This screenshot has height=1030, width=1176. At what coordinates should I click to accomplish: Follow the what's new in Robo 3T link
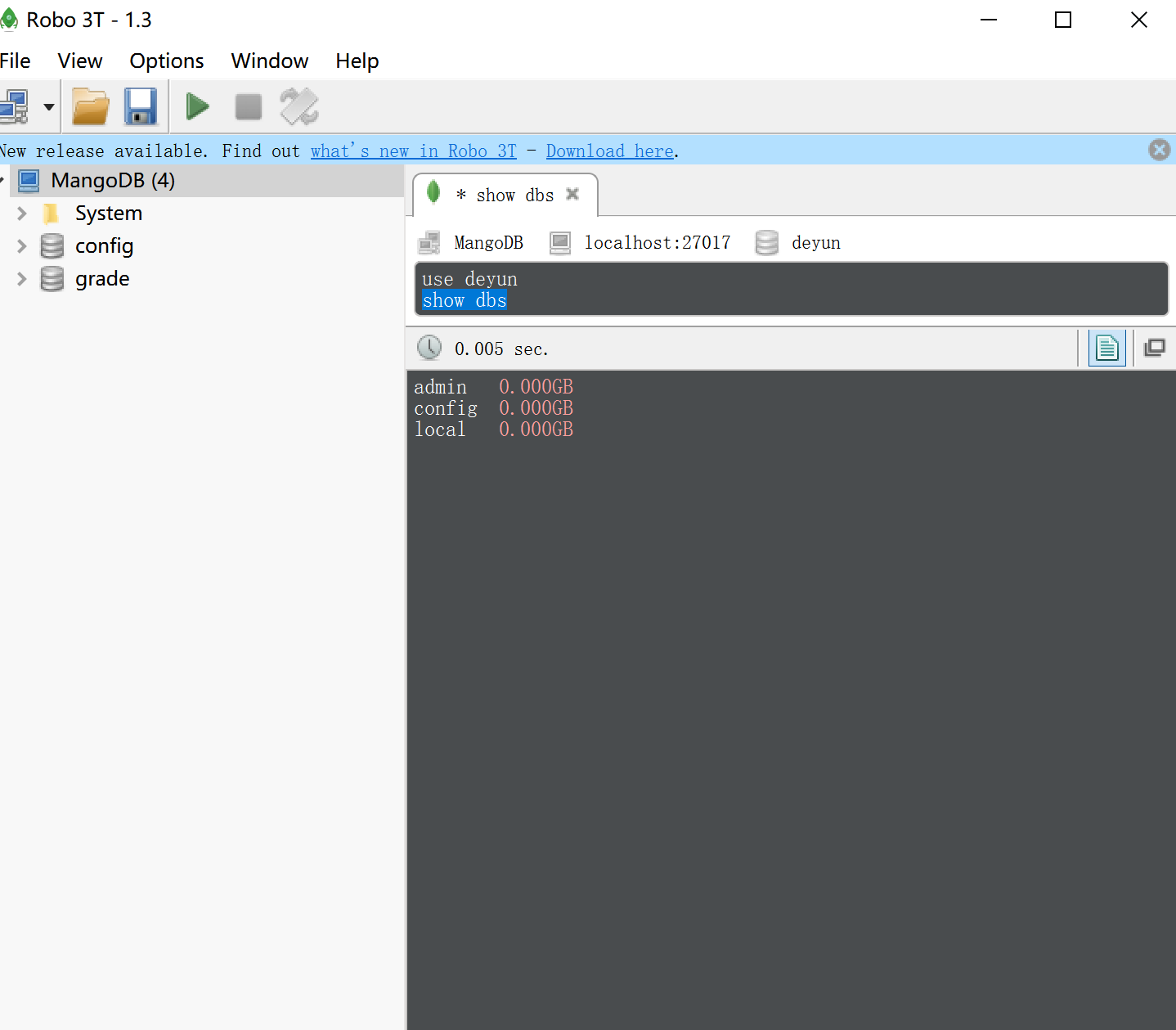(x=414, y=151)
